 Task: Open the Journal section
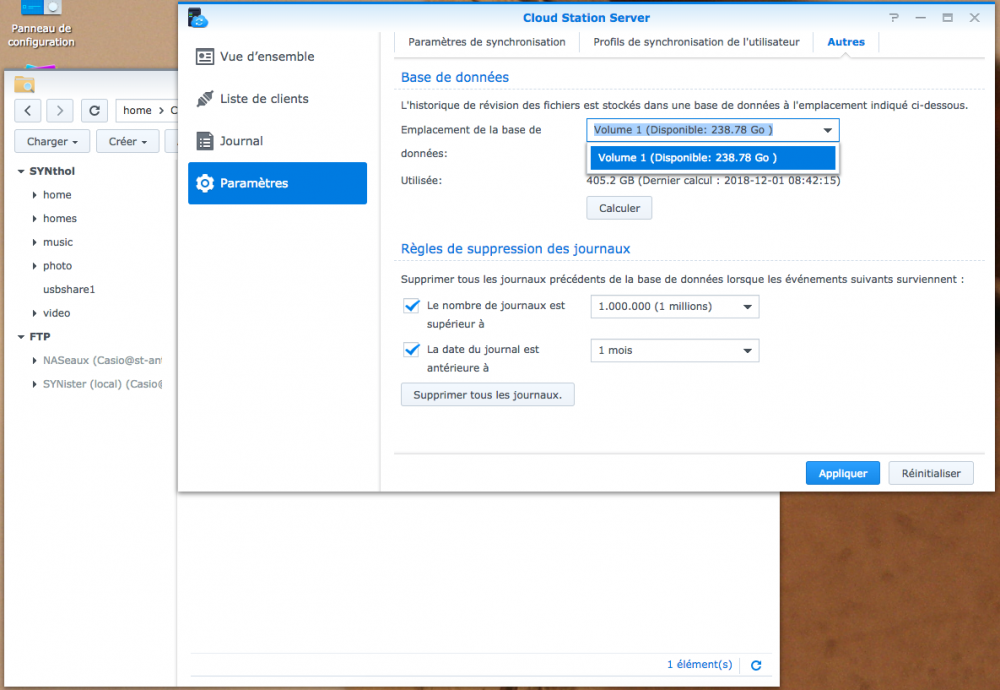[277, 141]
